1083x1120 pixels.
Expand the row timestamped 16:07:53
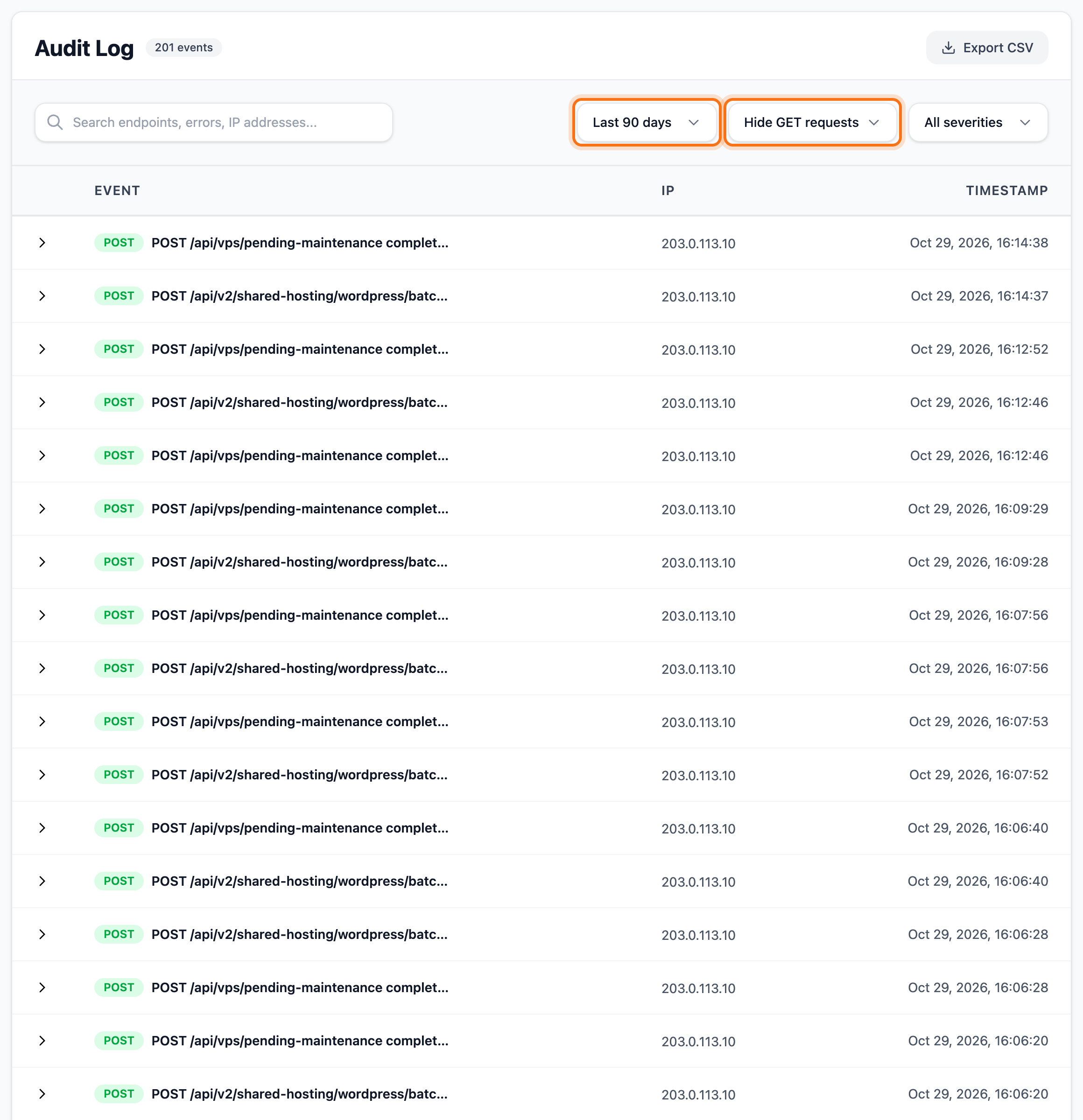[42, 722]
